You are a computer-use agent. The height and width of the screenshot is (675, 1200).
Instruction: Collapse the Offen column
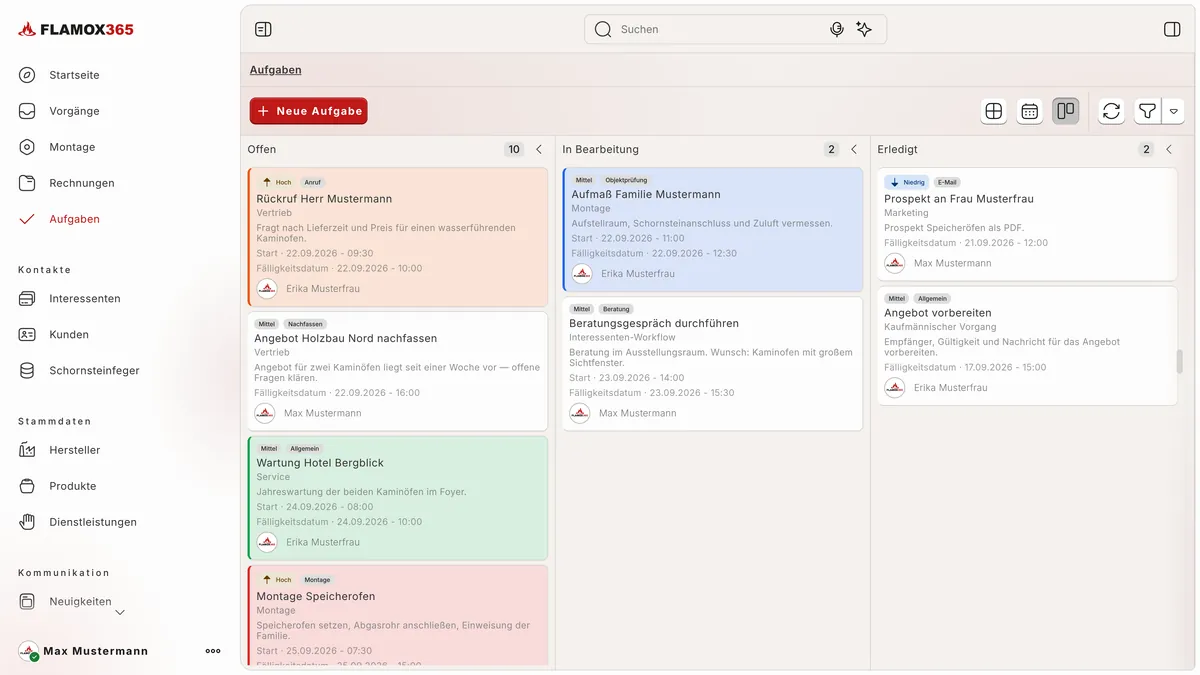point(539,149)
